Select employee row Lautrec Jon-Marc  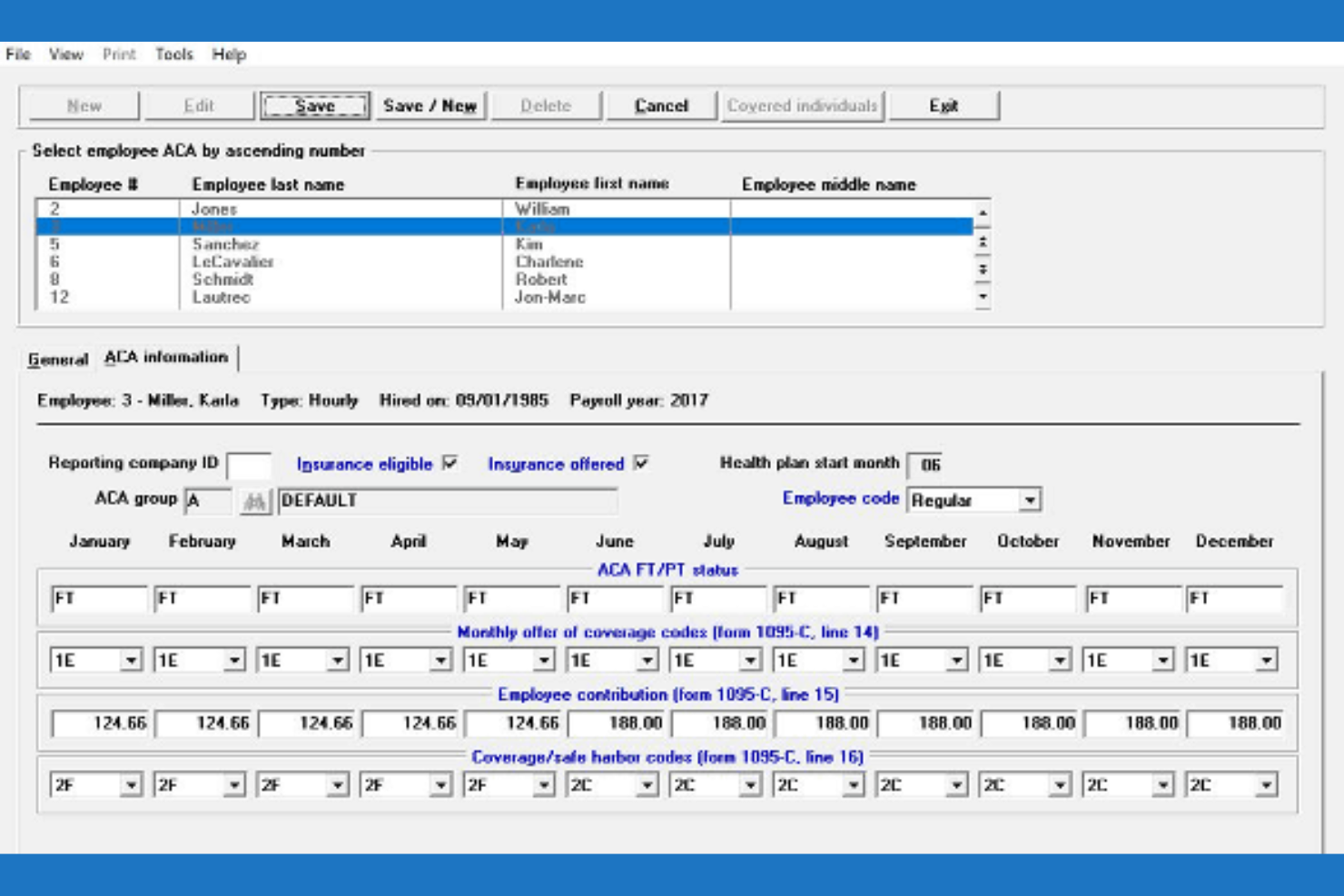click(504, 297)
